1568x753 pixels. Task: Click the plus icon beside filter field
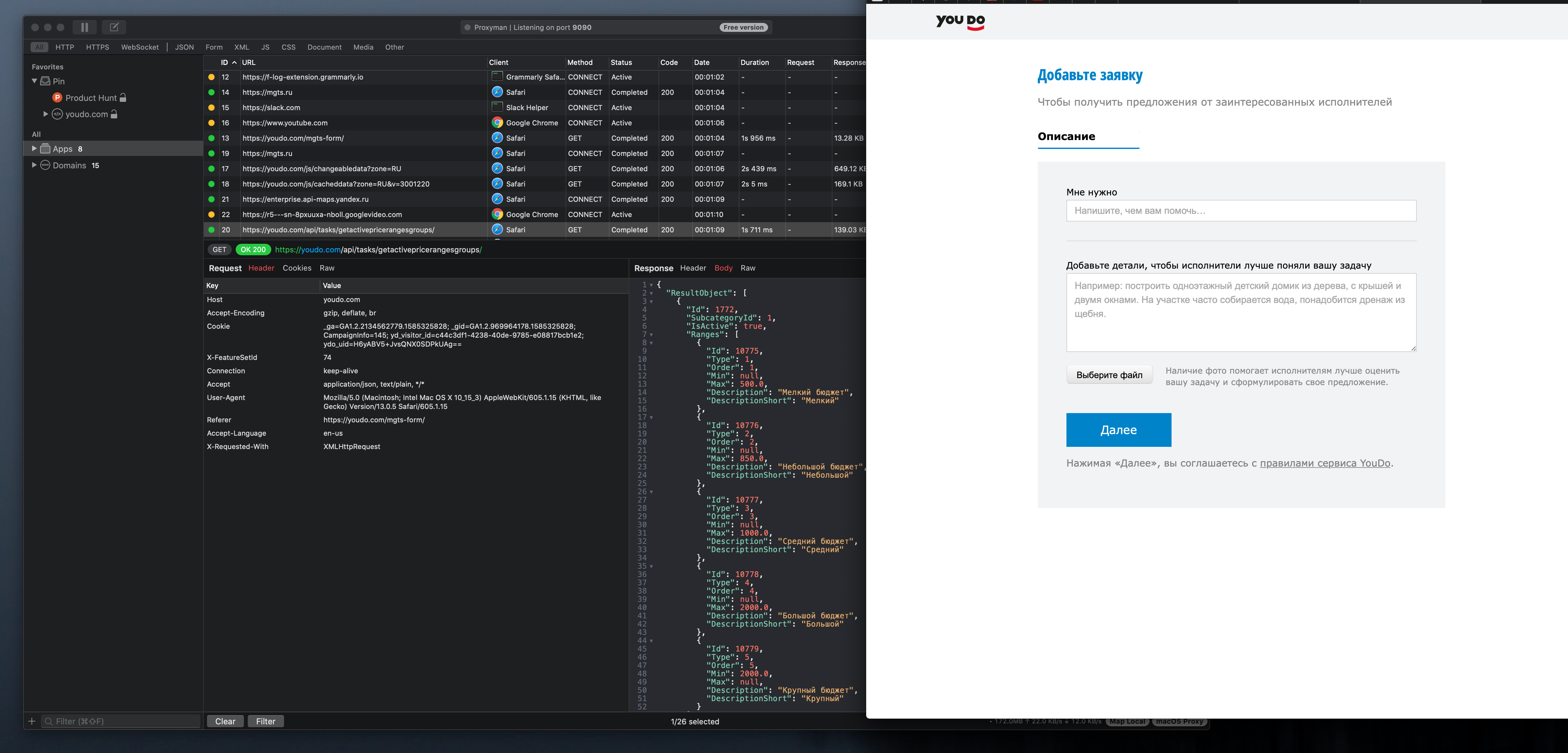[x=32, y=721]
